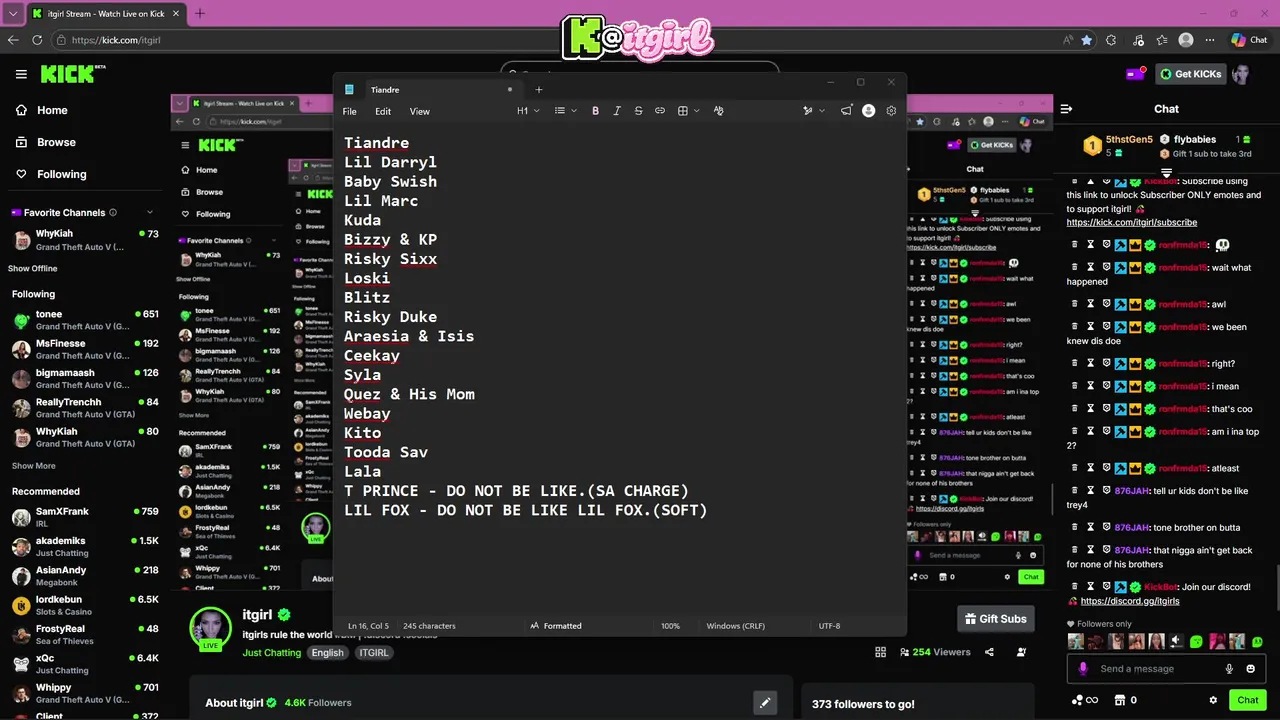Click the English language tag
1280x720 pixels.
[327, 653]
